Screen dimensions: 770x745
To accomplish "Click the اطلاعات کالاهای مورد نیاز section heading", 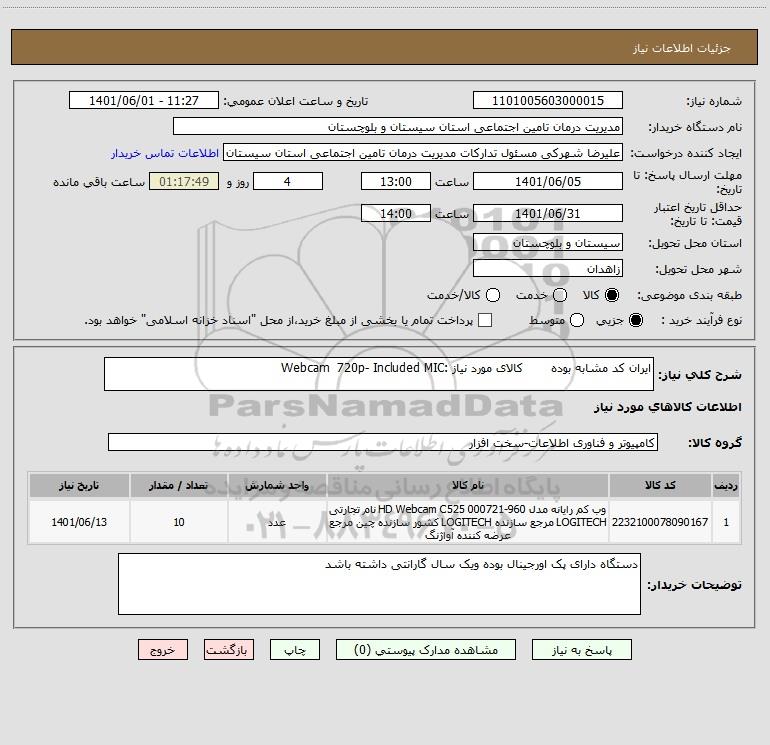I will pos(668,407).
